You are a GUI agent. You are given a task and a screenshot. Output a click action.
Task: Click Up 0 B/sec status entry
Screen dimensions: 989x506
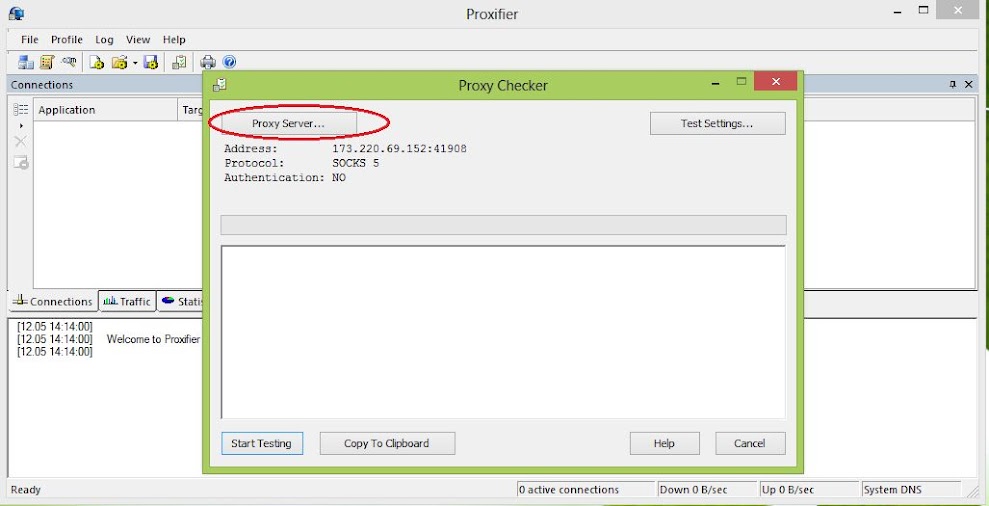click(x=809, y=490)
